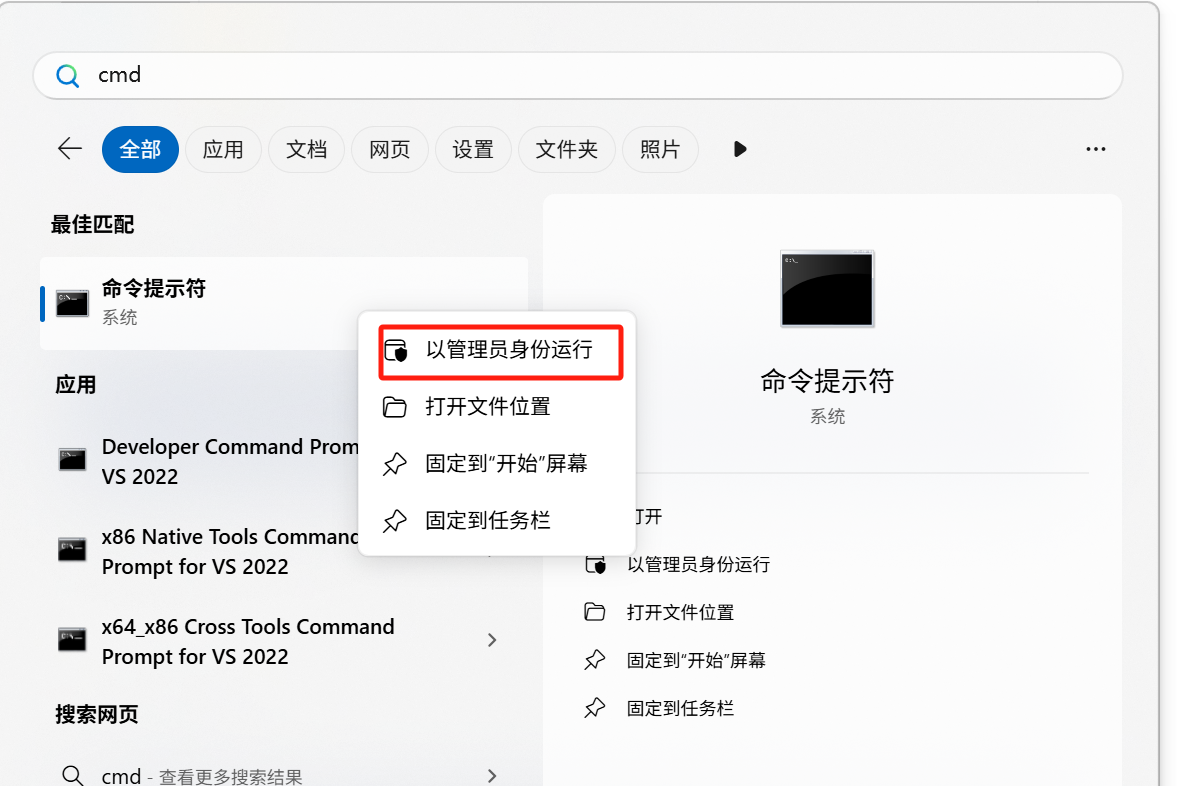Switch to the 应用 filter tab
Viewport: 1177px width, 786px height.
coord(223,149)
